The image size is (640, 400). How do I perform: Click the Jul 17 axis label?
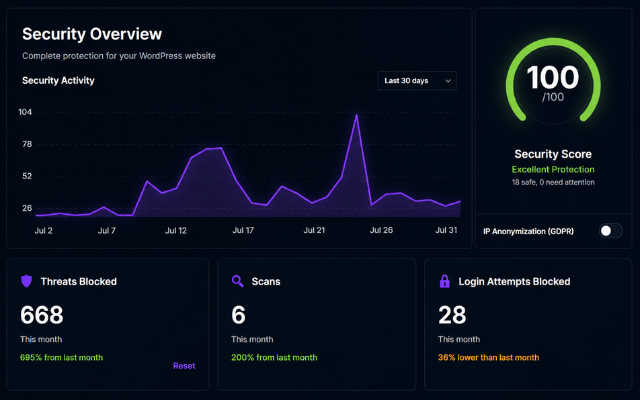pyautogui.click(x=243, y=231)
